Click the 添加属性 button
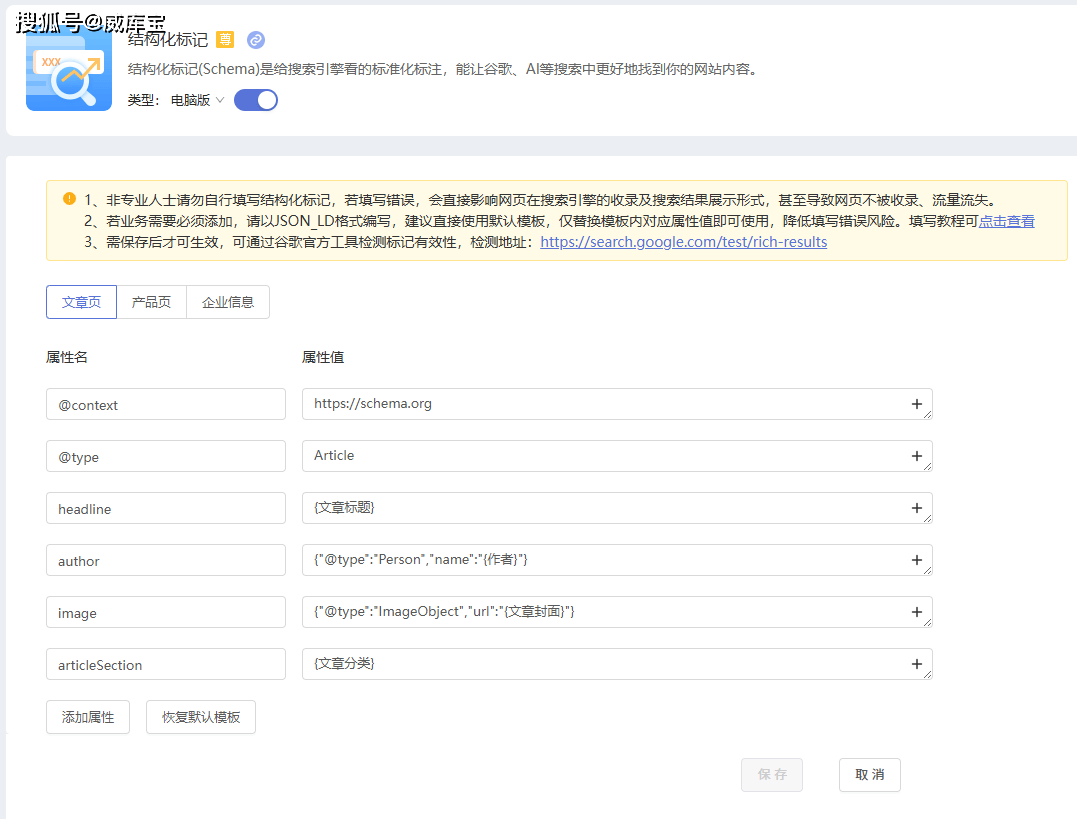The height and width of the screenshot is (819, 1077). point(88,717)
